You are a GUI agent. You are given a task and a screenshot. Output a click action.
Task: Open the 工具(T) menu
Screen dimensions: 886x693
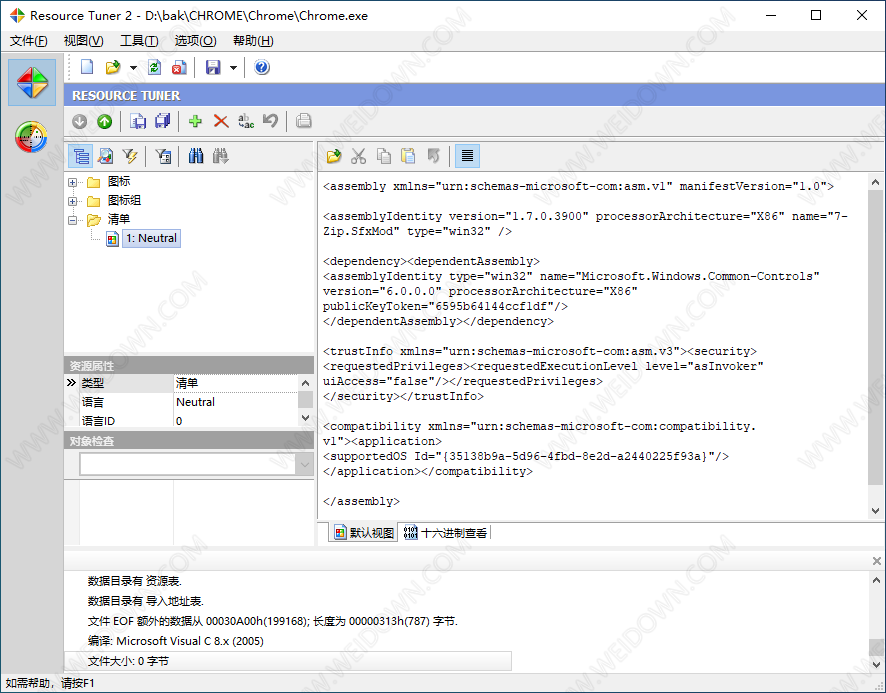coord(139,41)
